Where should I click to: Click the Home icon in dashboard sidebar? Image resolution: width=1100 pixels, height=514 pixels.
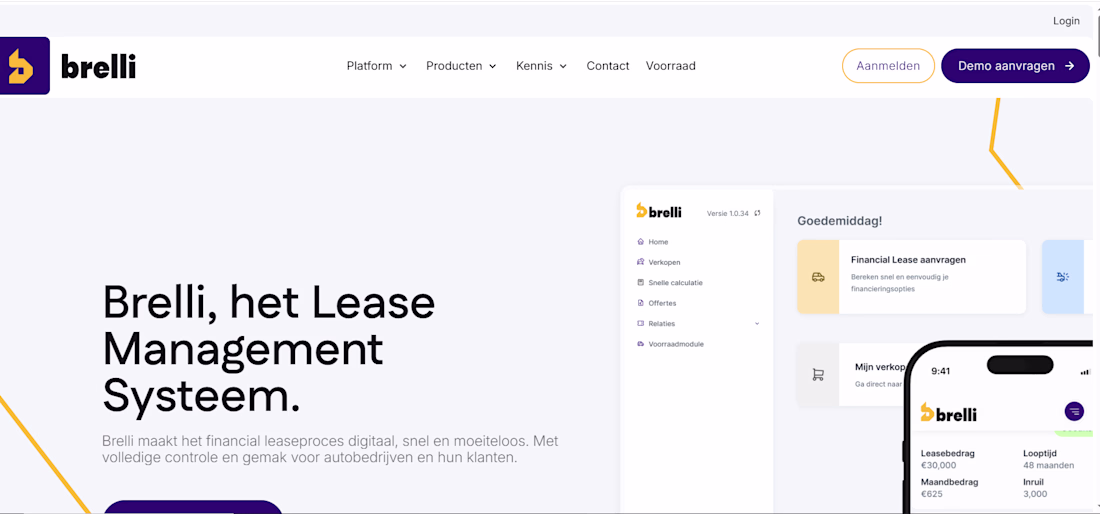pyautogui.click(x=640, y=242)
